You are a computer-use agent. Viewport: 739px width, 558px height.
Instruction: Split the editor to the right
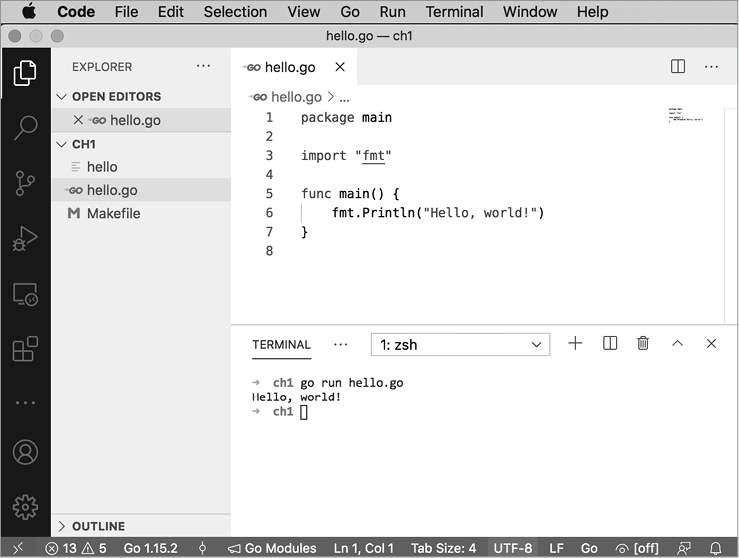click(678, 67)
